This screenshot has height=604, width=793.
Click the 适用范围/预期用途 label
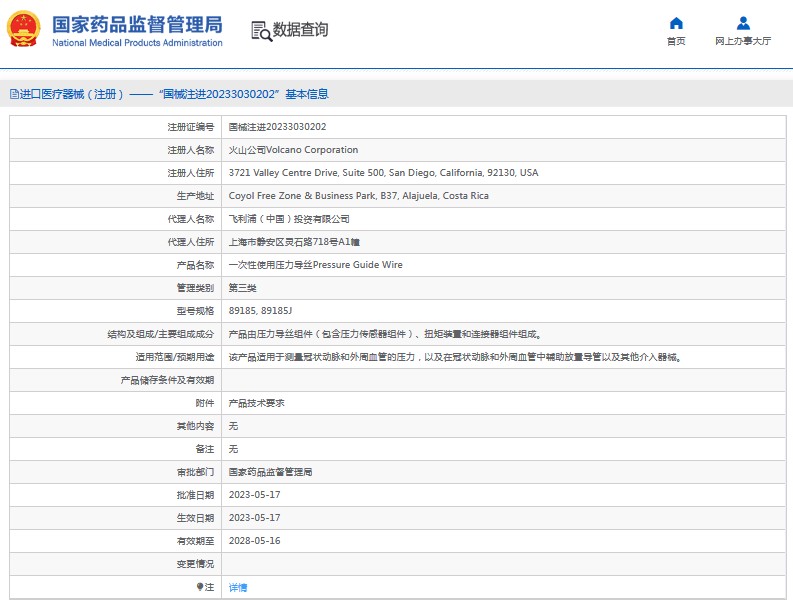pyautogui.click(x=174, y=357)
